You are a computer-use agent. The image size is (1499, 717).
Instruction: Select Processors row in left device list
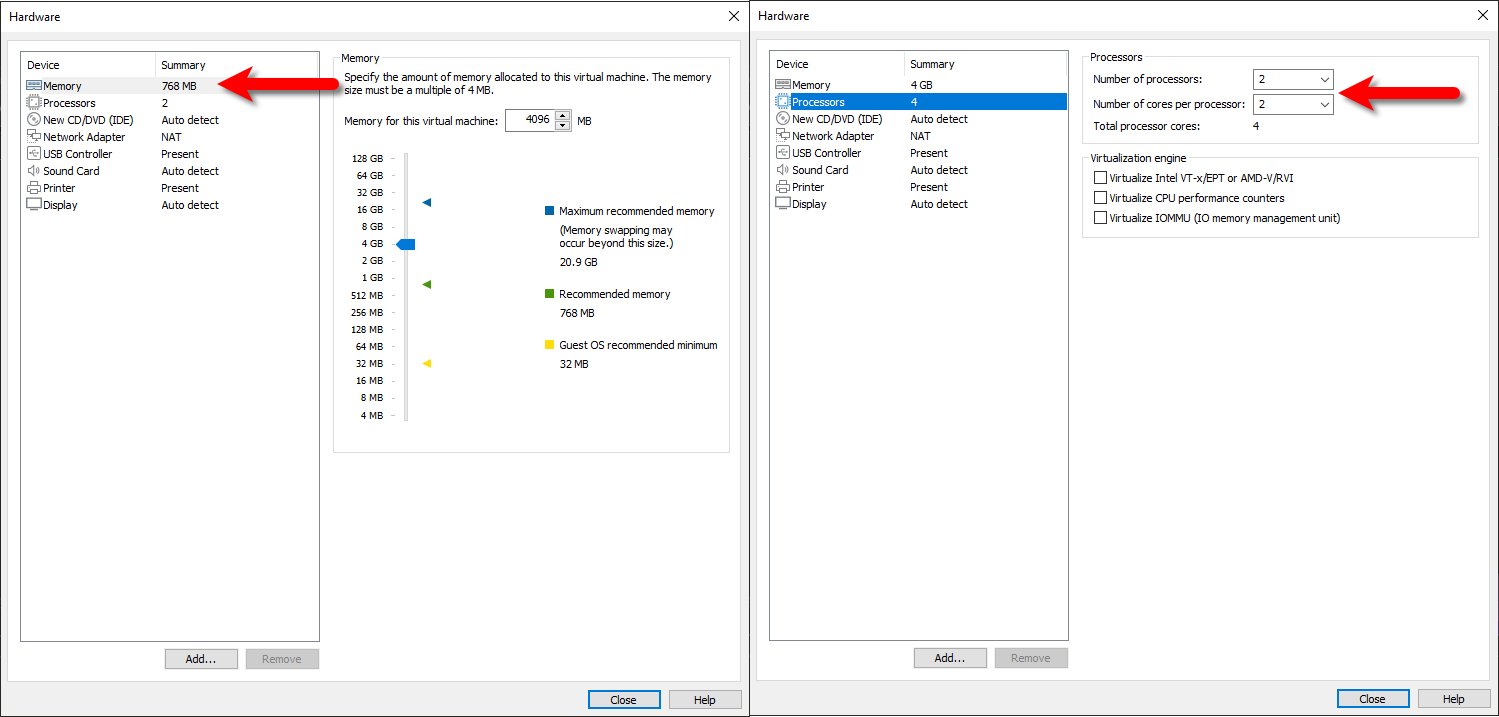pos(170,103)
